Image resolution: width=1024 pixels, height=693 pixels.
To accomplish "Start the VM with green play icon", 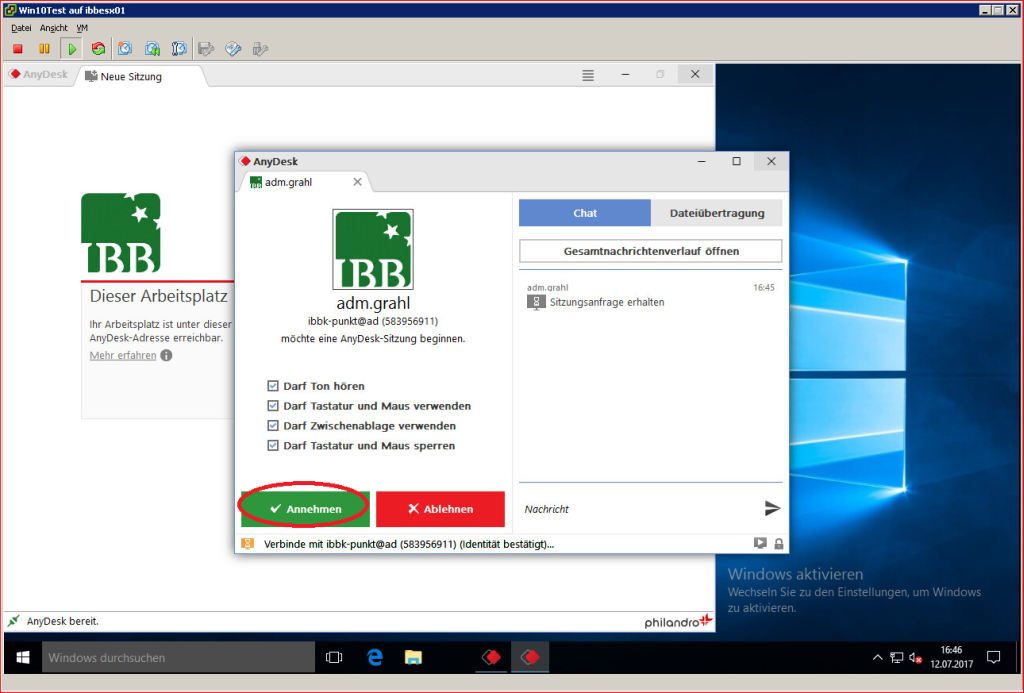I will point(72,49).
